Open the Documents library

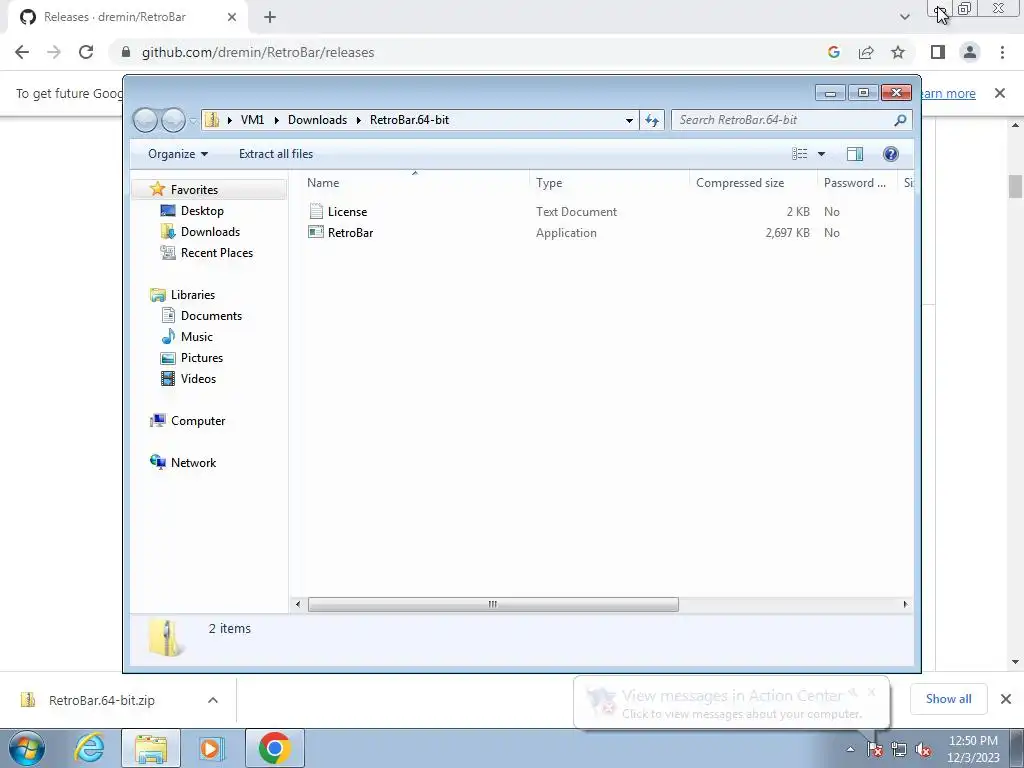[211, 316]
